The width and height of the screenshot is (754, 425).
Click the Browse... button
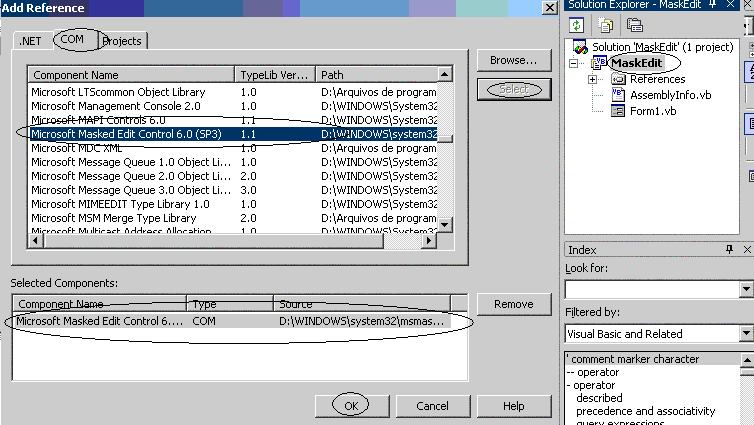tap(514, 61)
